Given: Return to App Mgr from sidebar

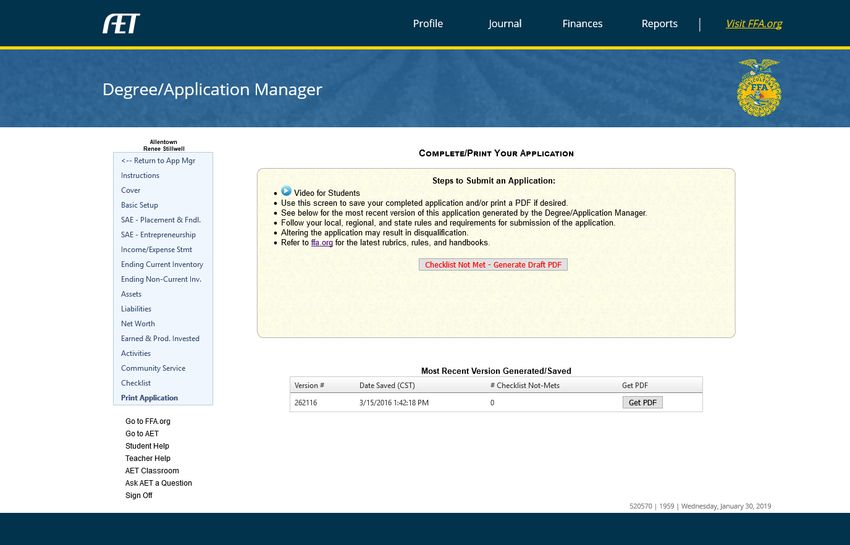Looking at the screenshot, I should (158, 161).
